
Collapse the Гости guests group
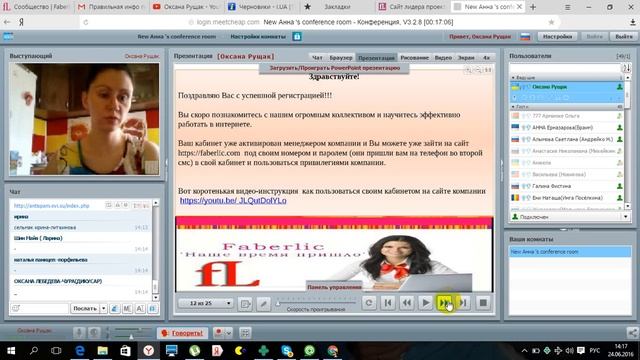pos(513,107)
